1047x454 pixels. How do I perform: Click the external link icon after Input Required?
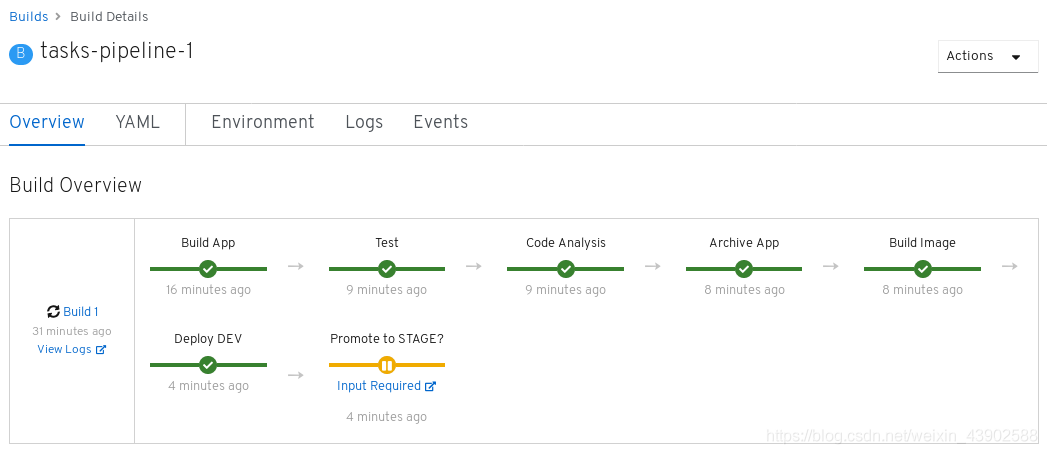point(431,386)
